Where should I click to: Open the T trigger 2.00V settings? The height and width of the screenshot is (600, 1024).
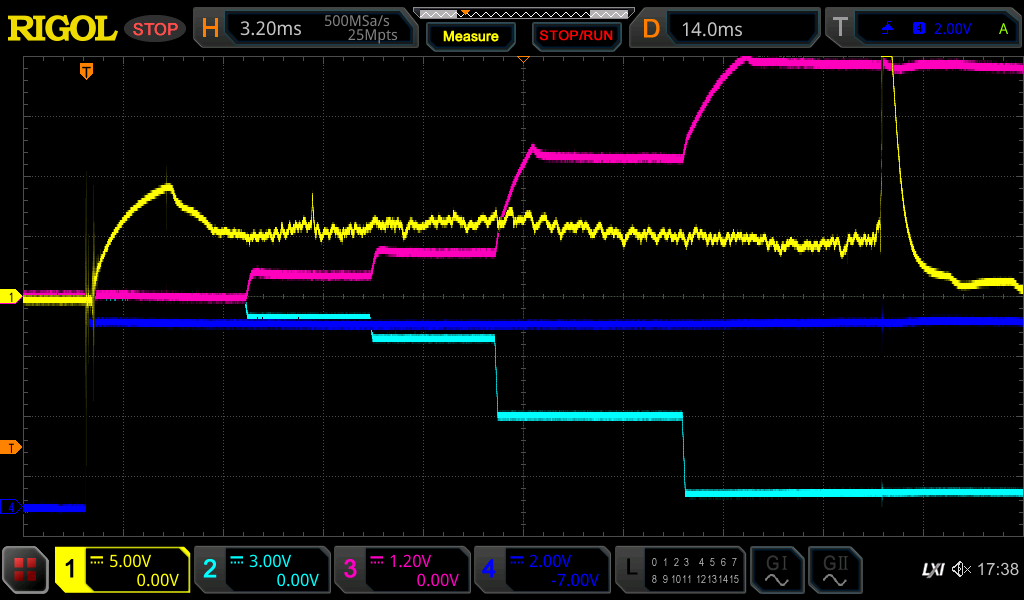(x=924, y=29)
